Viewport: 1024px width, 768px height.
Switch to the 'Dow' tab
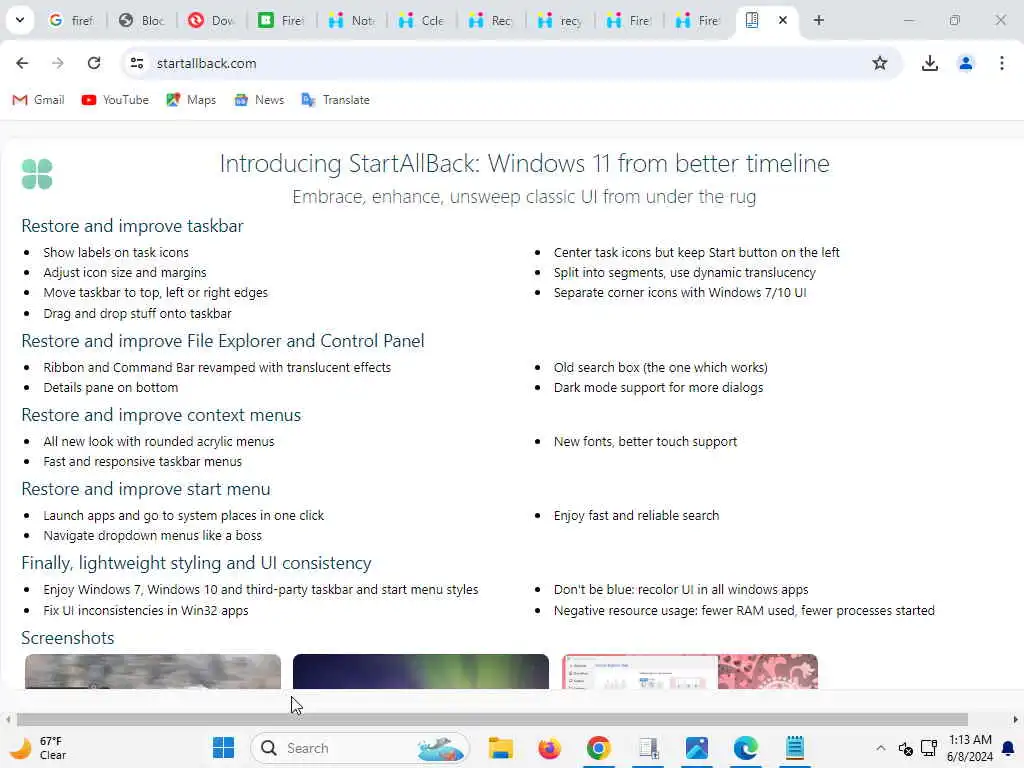tap(212, 20)
